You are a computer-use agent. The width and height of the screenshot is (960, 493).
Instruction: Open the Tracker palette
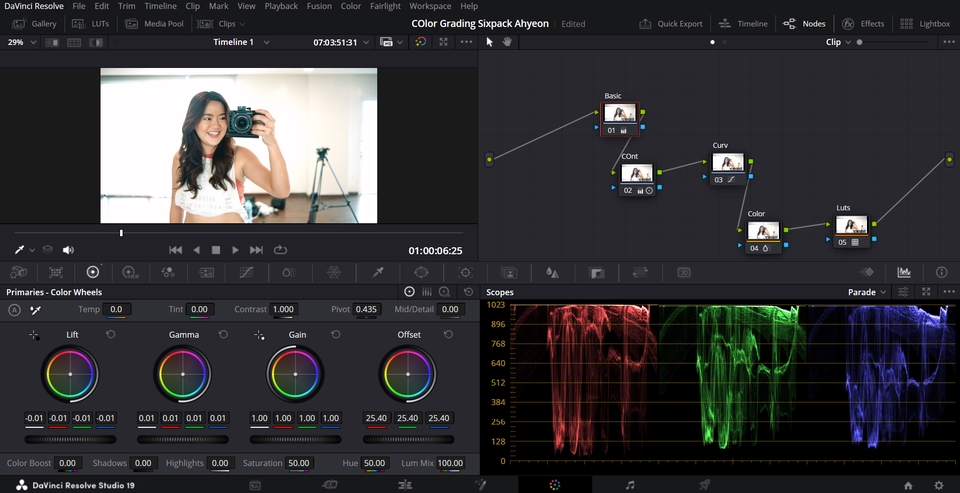465,273
